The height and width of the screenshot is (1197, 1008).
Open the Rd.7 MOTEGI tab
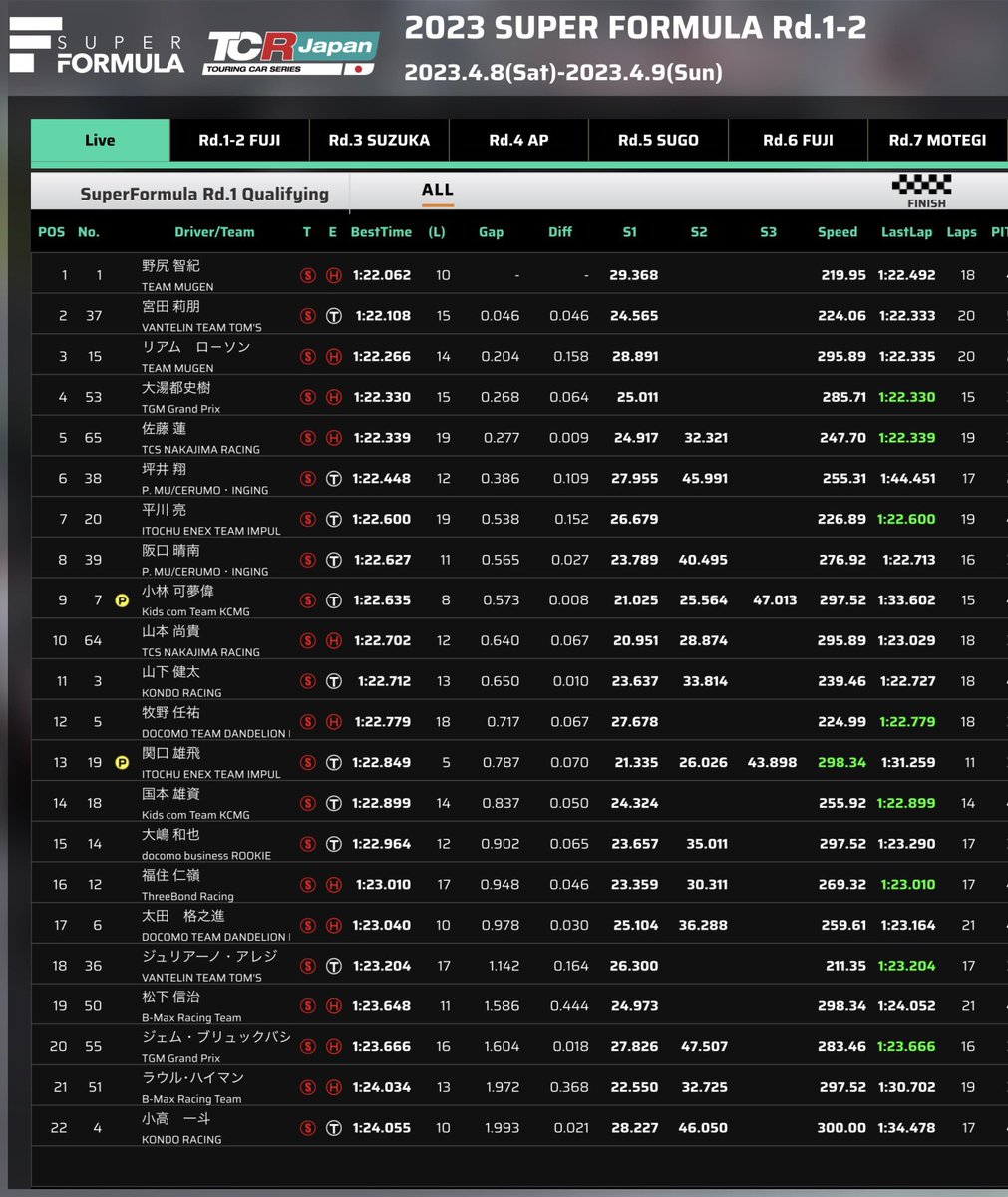(937, 140)
